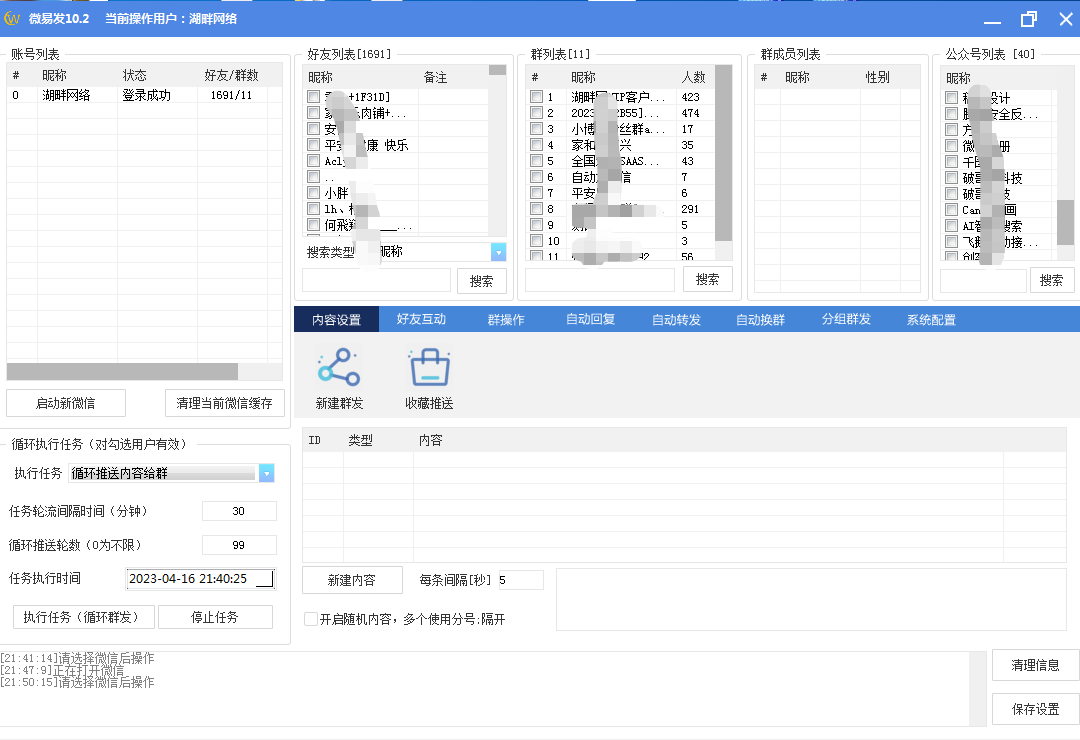Click the group list vertical scrollbar

[723, 153]
